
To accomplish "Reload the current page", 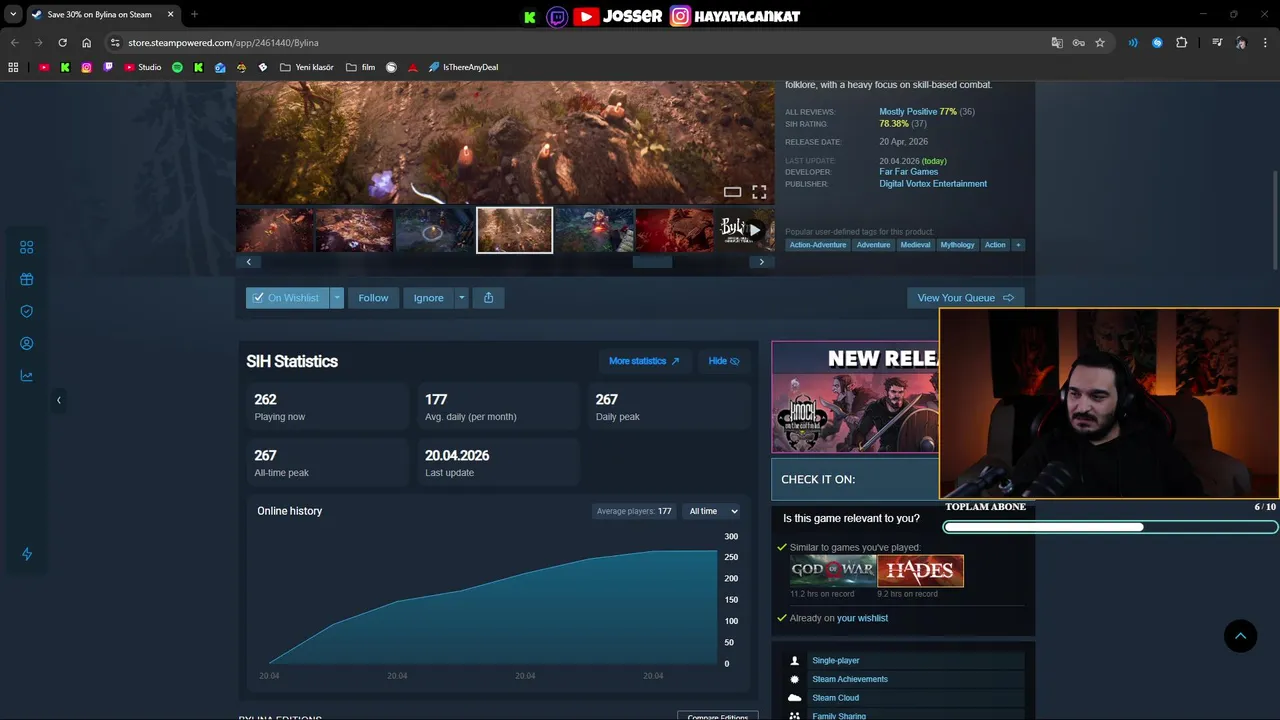I will pyautogui.click(x=62, y=43).
